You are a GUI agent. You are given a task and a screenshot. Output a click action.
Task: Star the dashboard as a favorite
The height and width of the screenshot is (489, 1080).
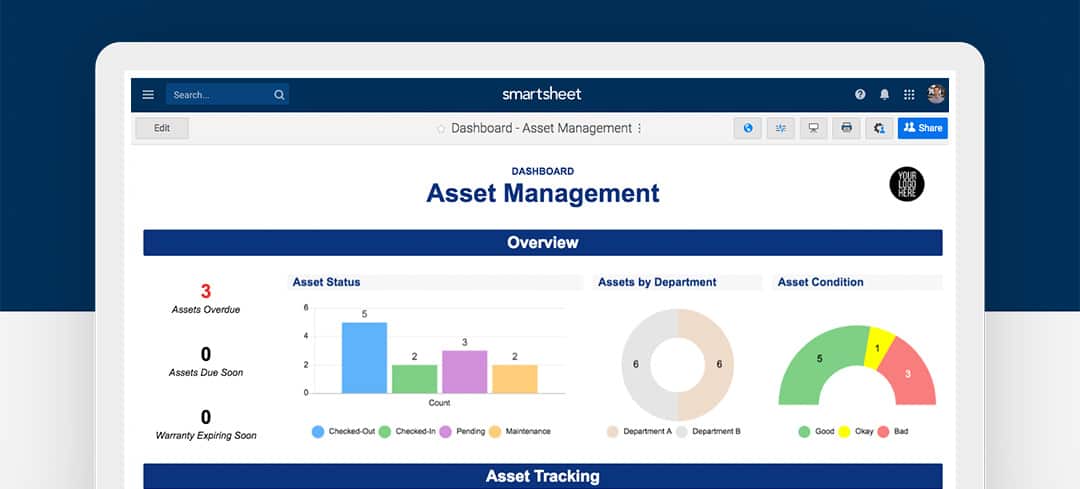[441, 129]
